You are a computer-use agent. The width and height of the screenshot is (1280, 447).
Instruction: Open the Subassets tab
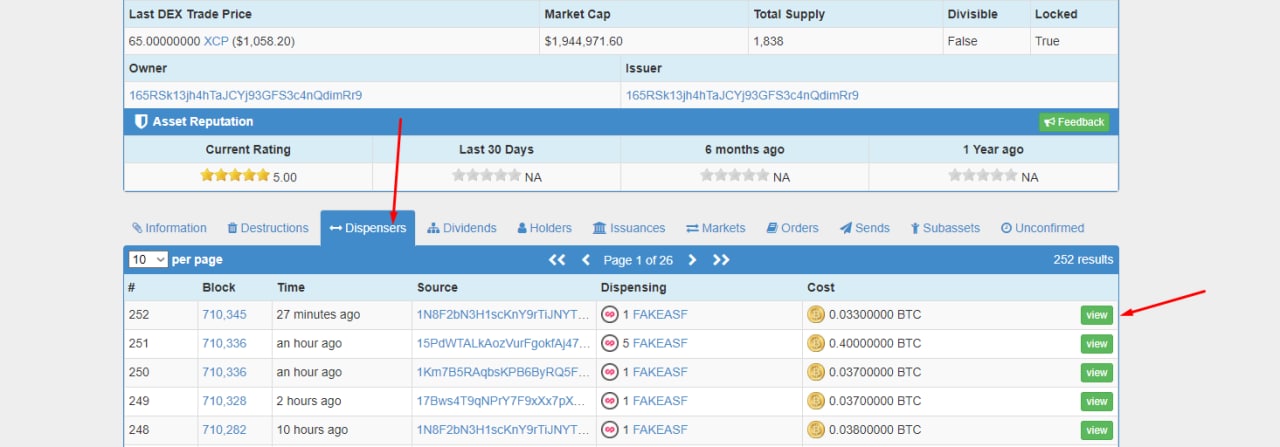(x=945, y=228)
